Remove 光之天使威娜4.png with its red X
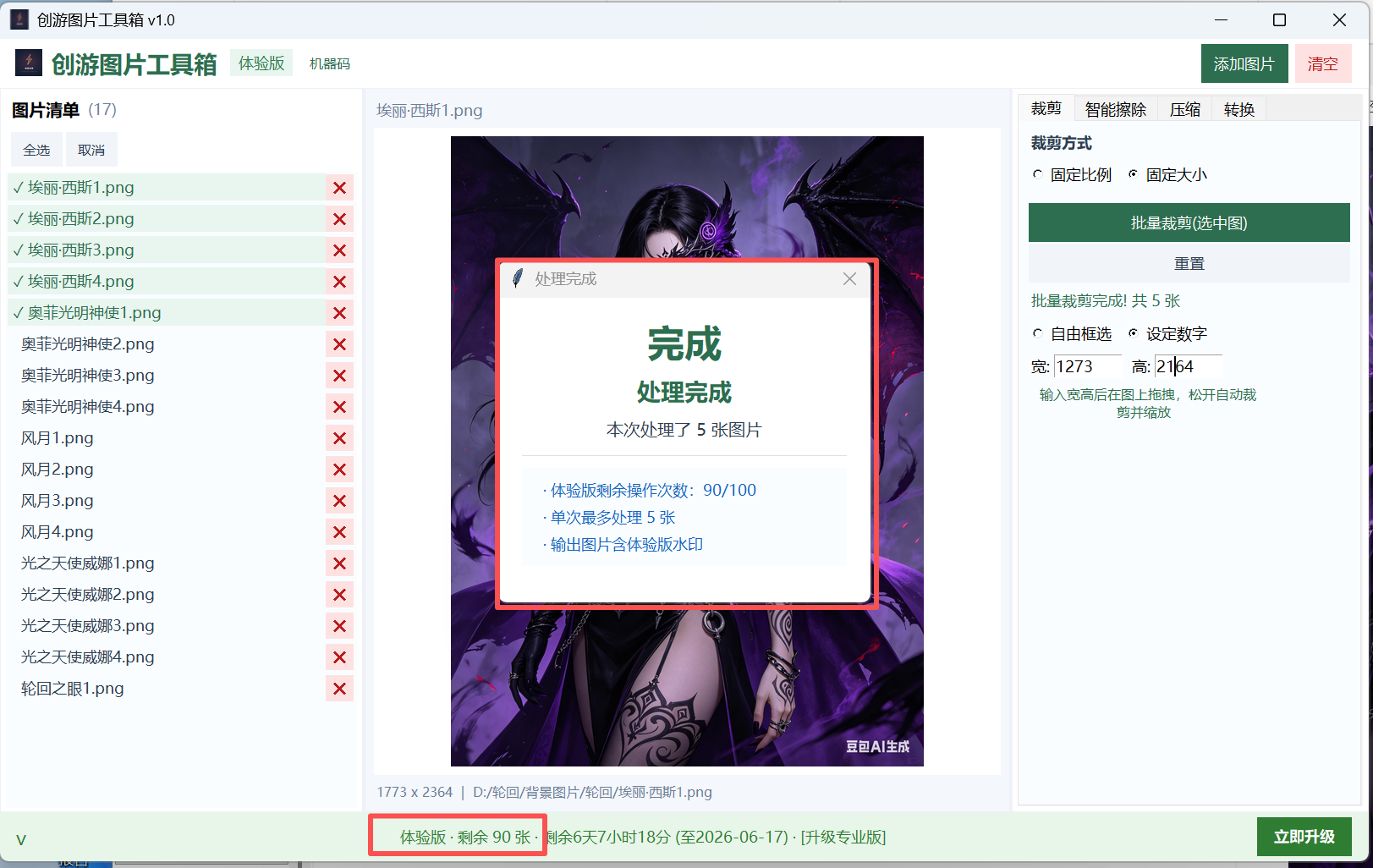This screenshot has width=1373, height=868. click(x=339, y=657)
